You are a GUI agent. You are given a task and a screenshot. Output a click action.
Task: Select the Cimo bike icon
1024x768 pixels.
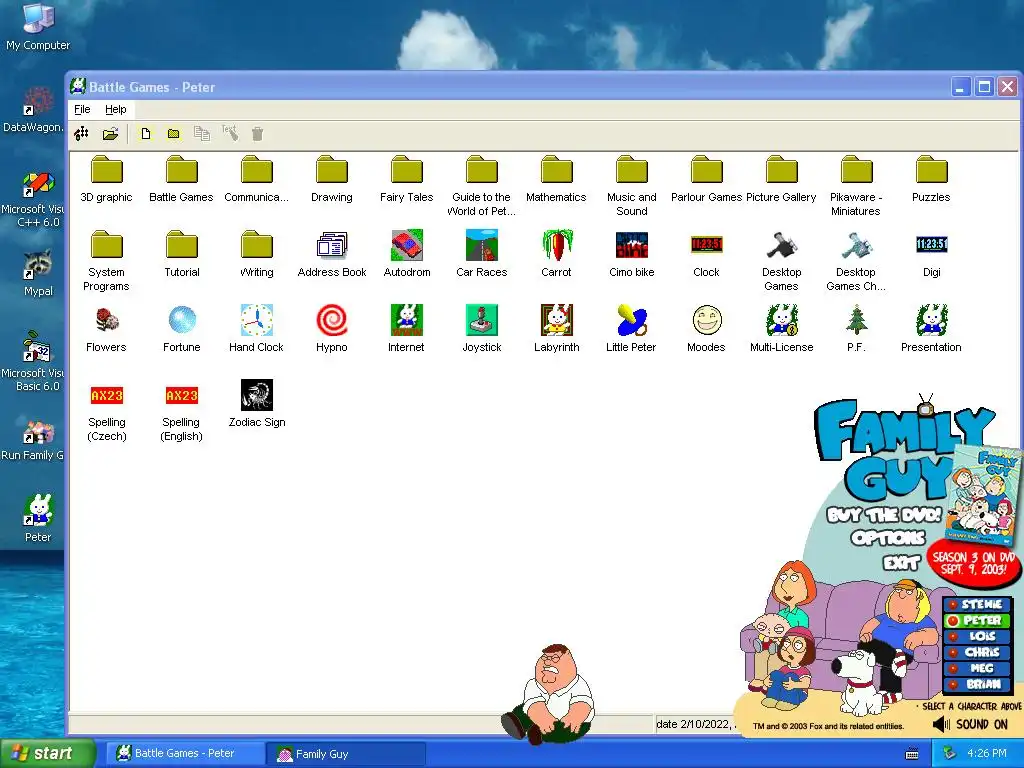pyautogui.click(x=632, y=245)
